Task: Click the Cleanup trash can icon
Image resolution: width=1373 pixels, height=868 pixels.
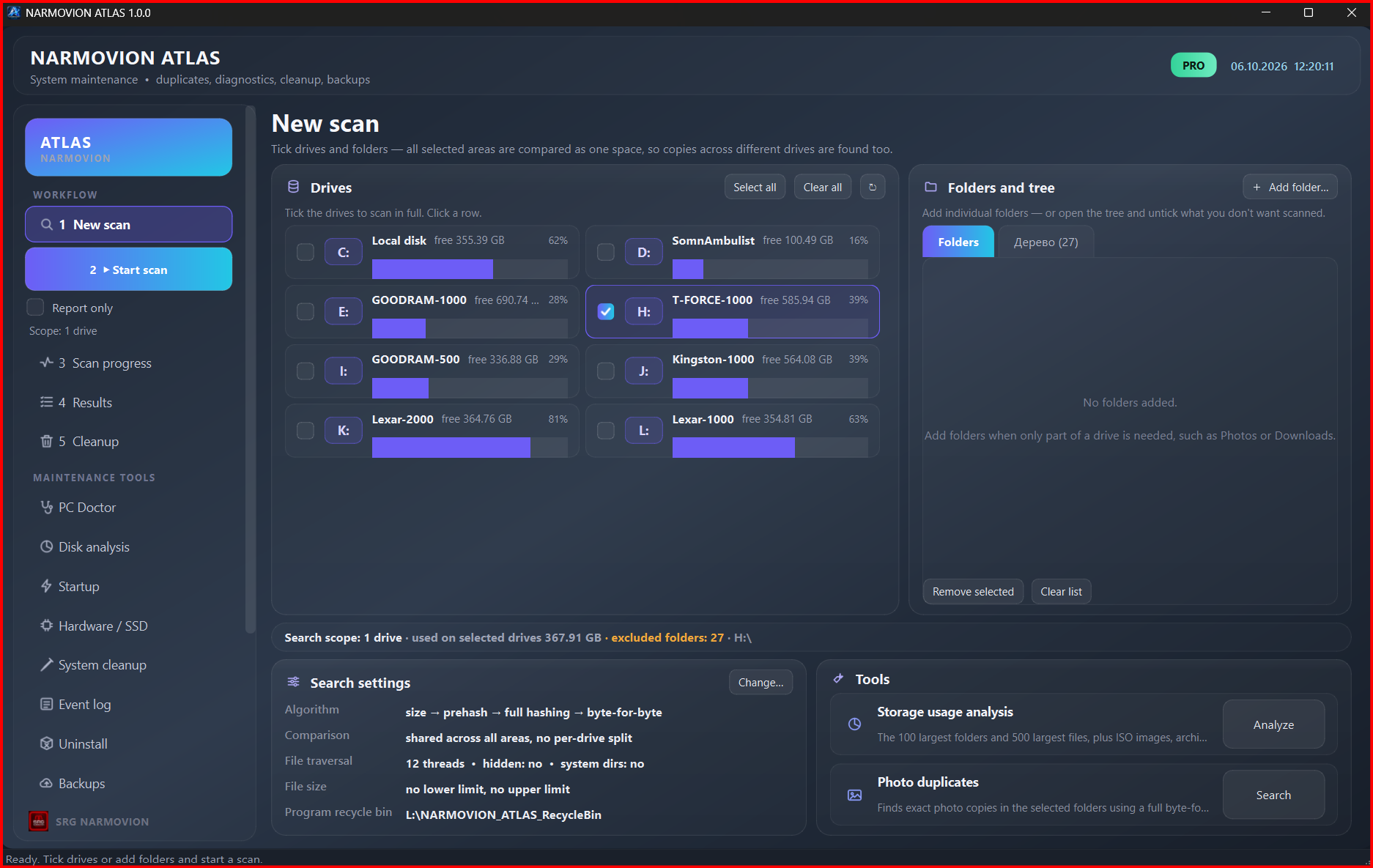Action: (x=46, y=441)
